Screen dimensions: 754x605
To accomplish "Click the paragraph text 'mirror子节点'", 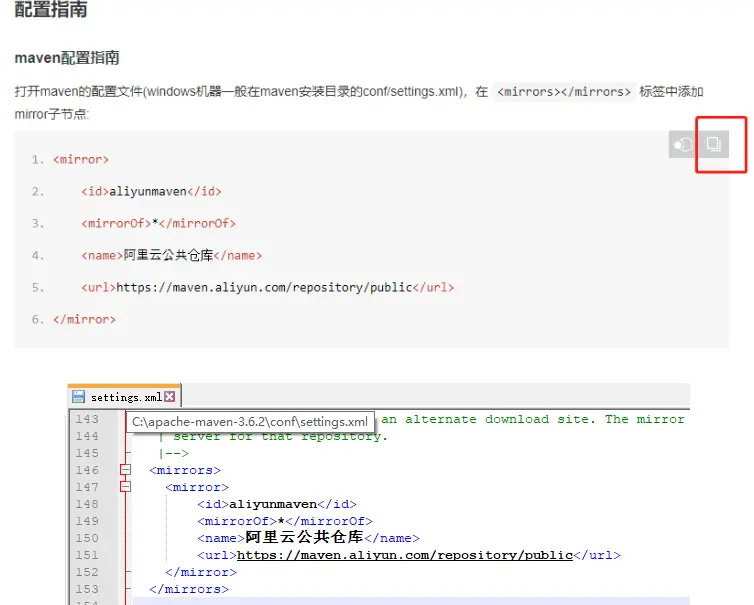I will 51,114.
